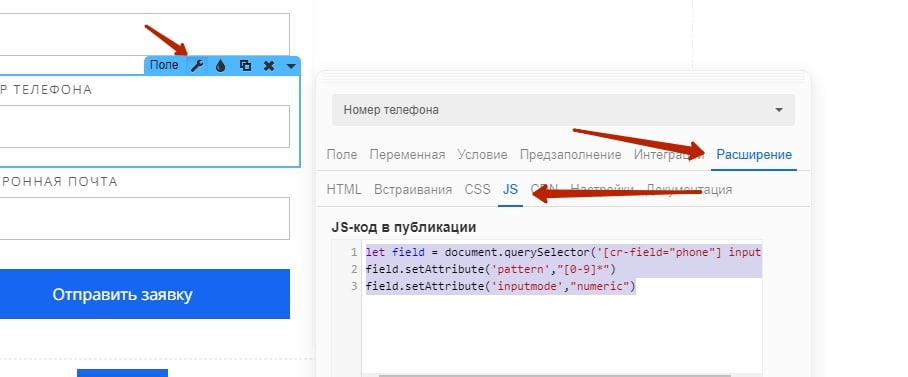Click the JS-код в публикации heading
908x377 pixels.
(404, 227)
